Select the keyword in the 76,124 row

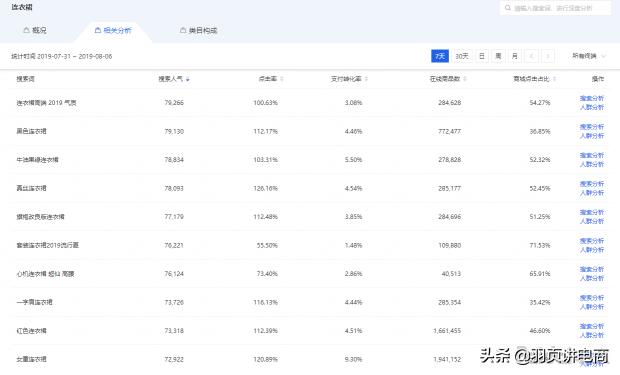click(45, 274)
